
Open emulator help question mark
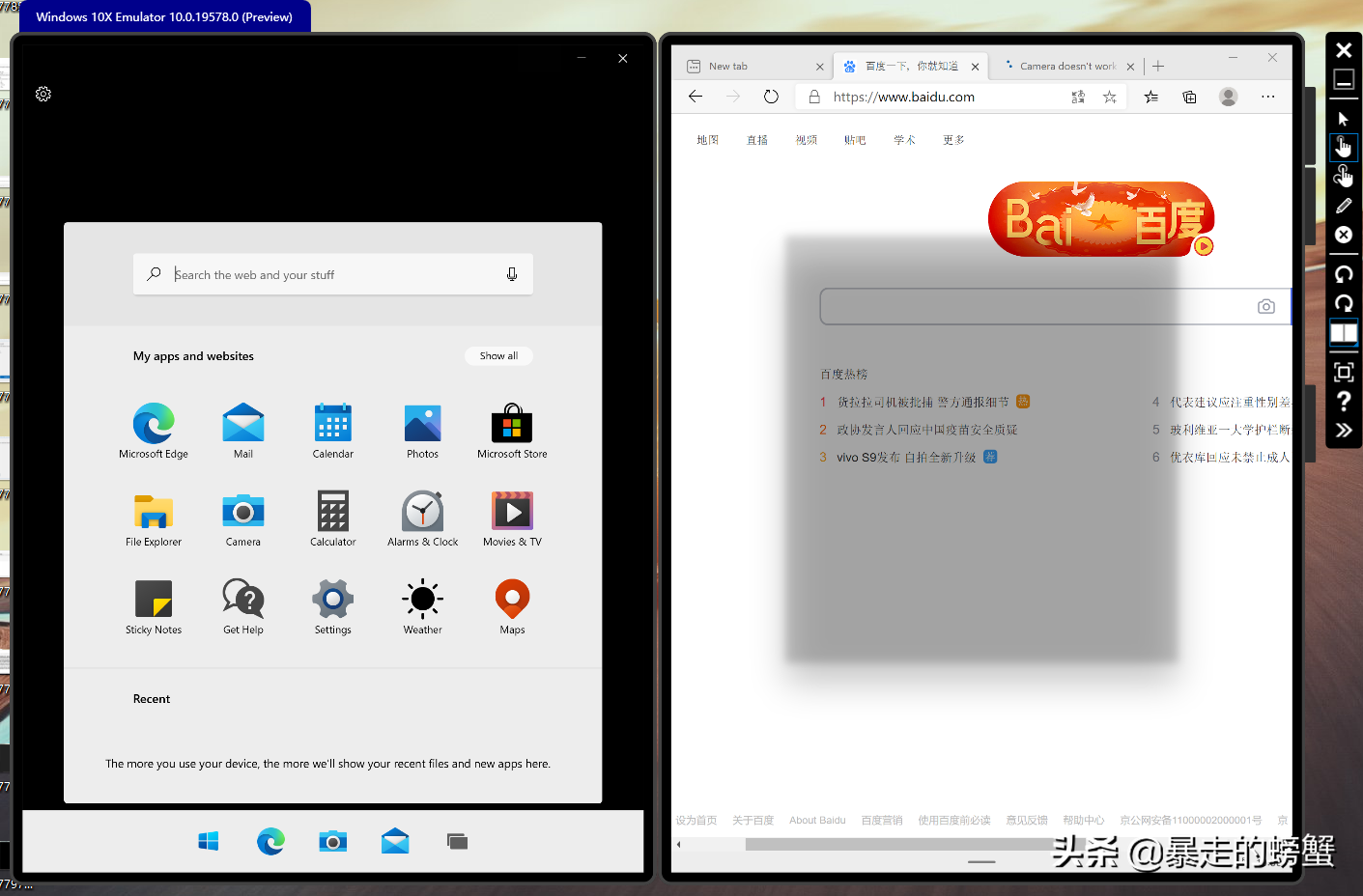(1344, 401)
